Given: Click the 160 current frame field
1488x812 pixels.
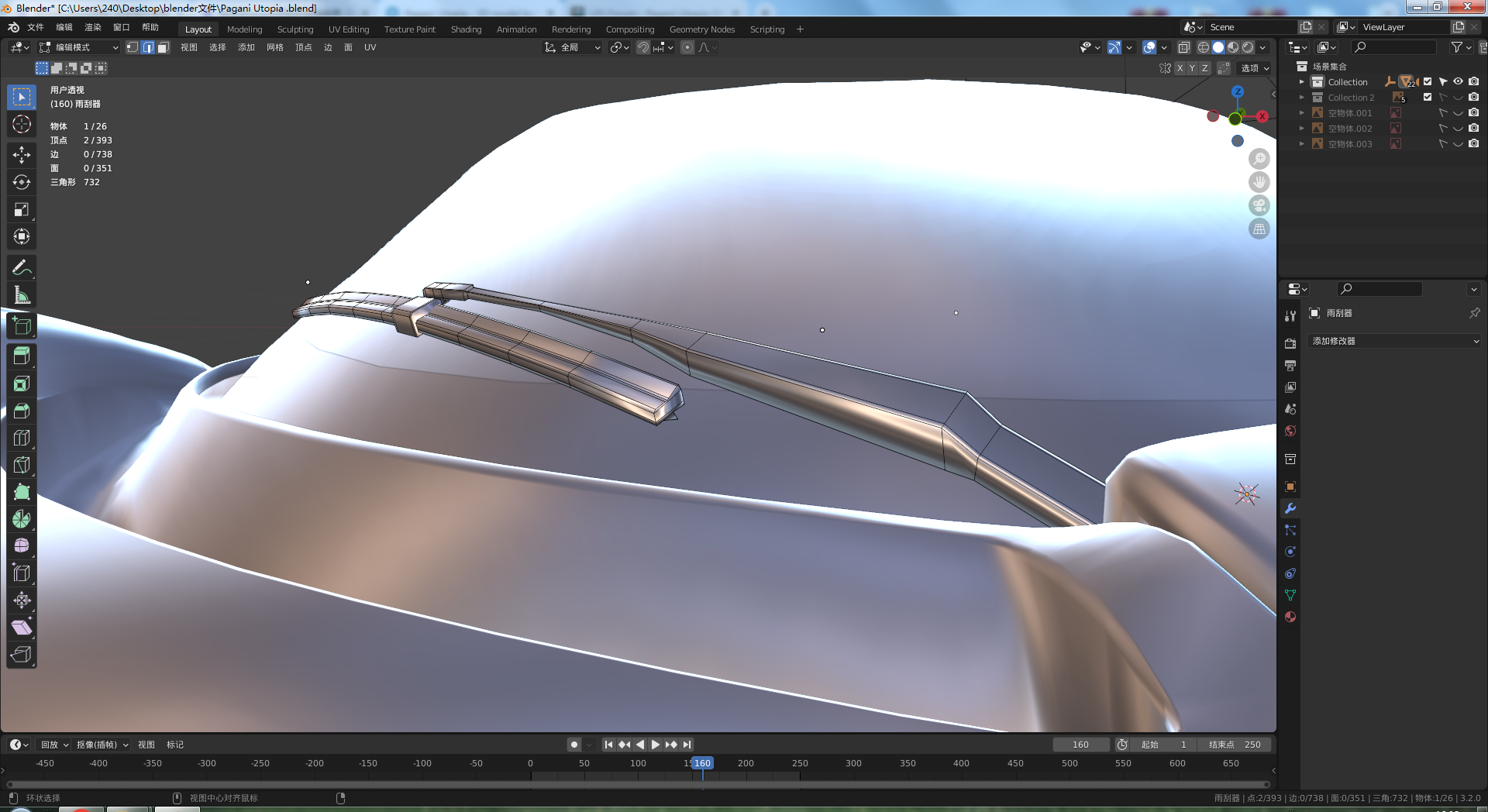Looking at the screenshot, I should (x=1081, y=745).
